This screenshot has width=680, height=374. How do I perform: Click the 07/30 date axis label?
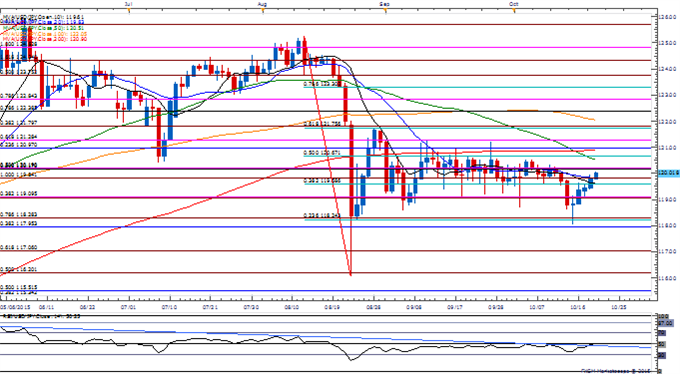click(x=252, y=306)
